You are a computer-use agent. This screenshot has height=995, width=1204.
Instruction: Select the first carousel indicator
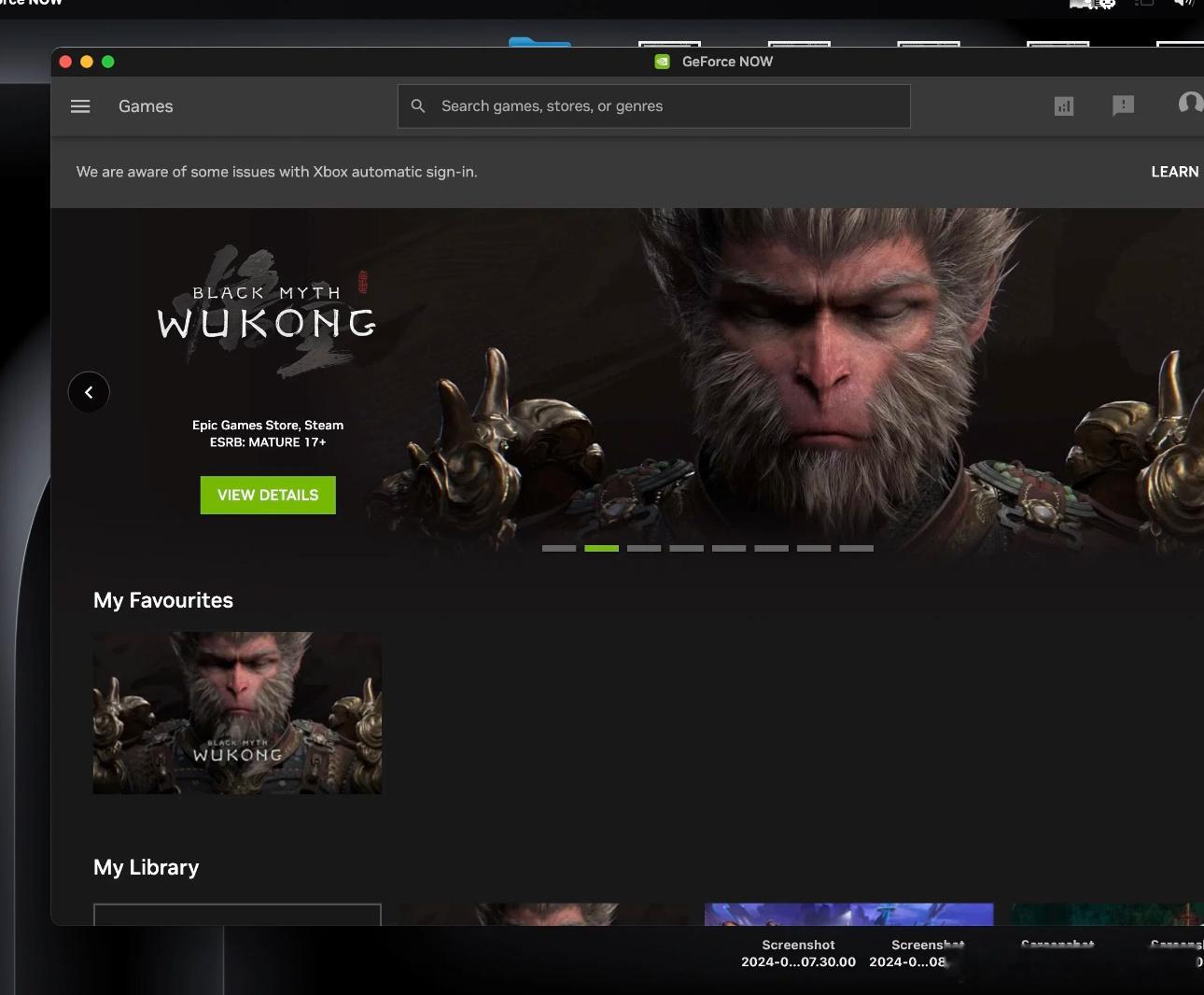click(x=559, y=549)
